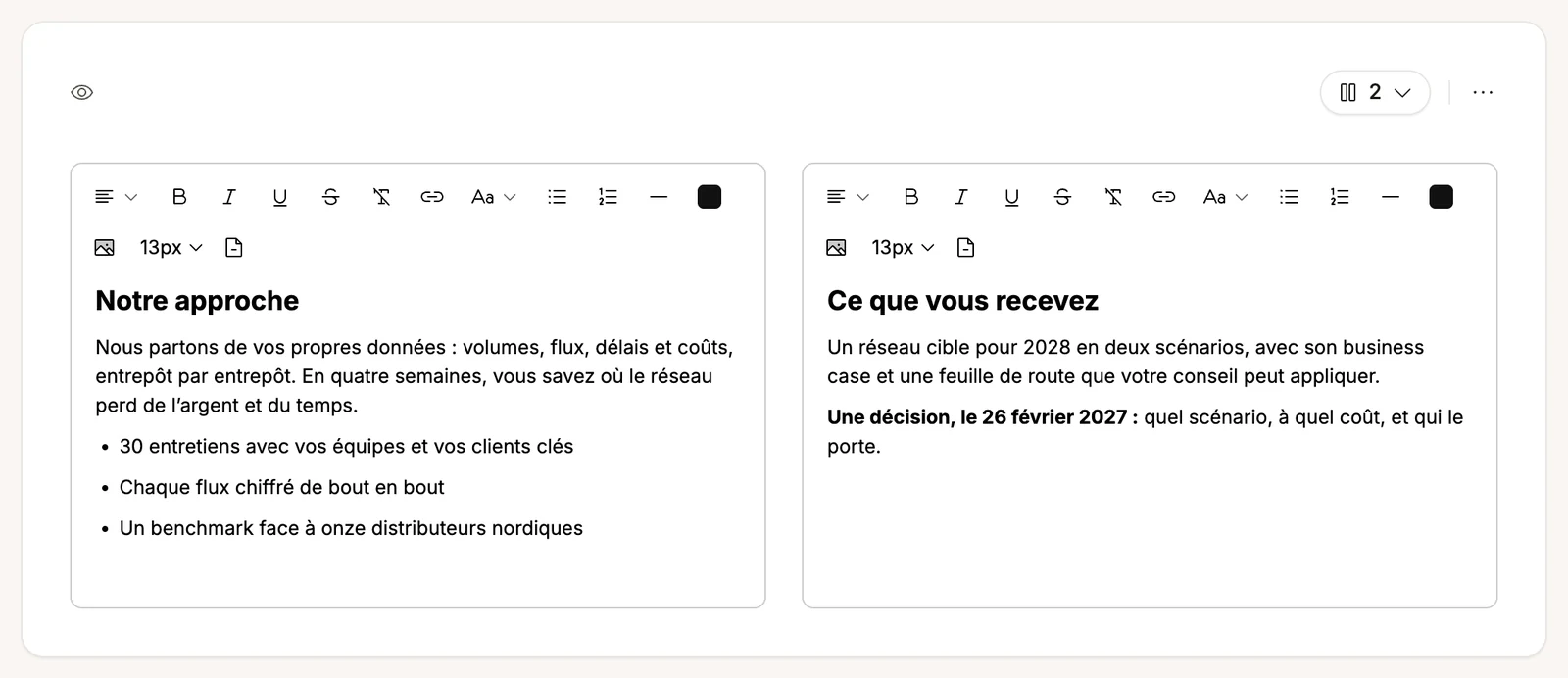Click the heading 'Notre approche'
Screen dimensions: 1568x678
(x=197, y=301)
